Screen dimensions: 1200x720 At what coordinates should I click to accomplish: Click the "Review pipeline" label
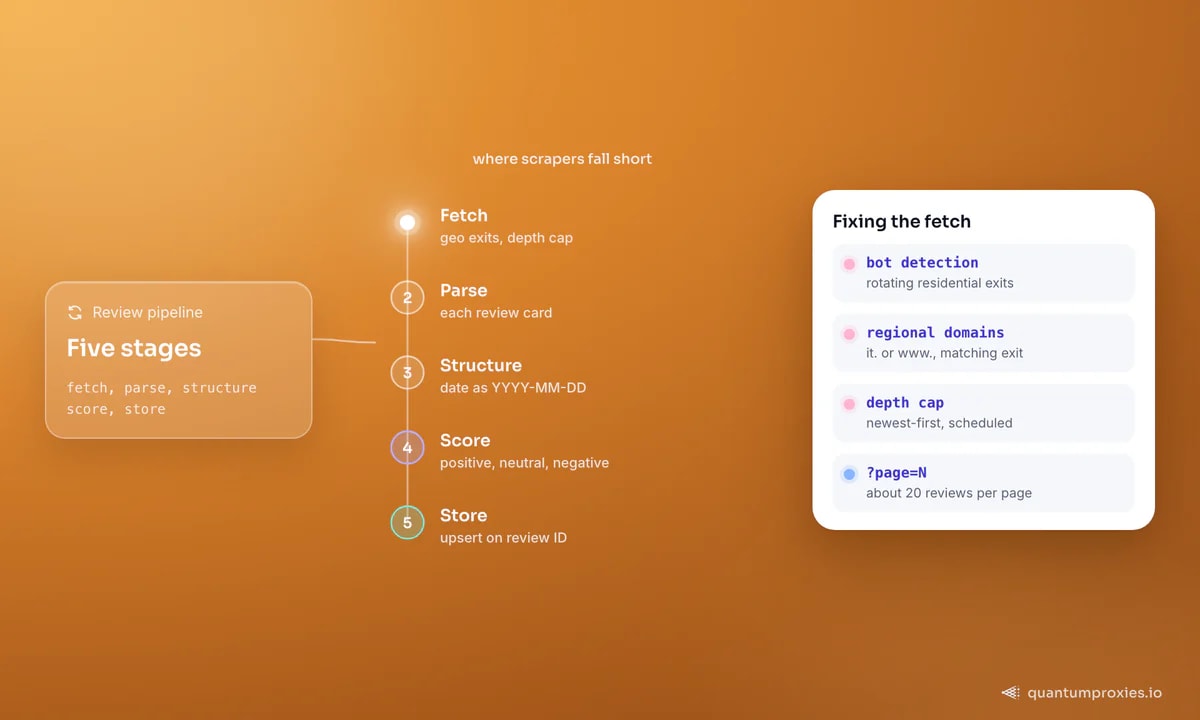coord(147,313)
